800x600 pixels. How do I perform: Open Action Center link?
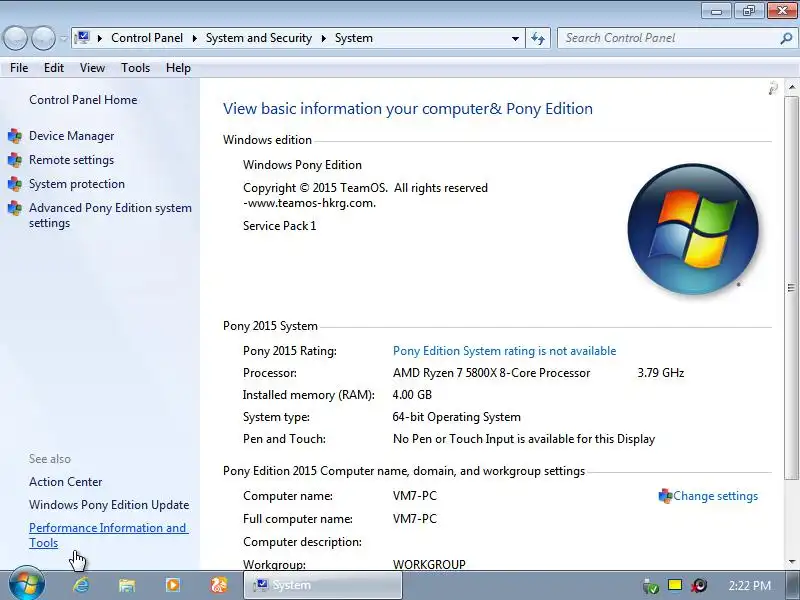(x=65, y=482)
